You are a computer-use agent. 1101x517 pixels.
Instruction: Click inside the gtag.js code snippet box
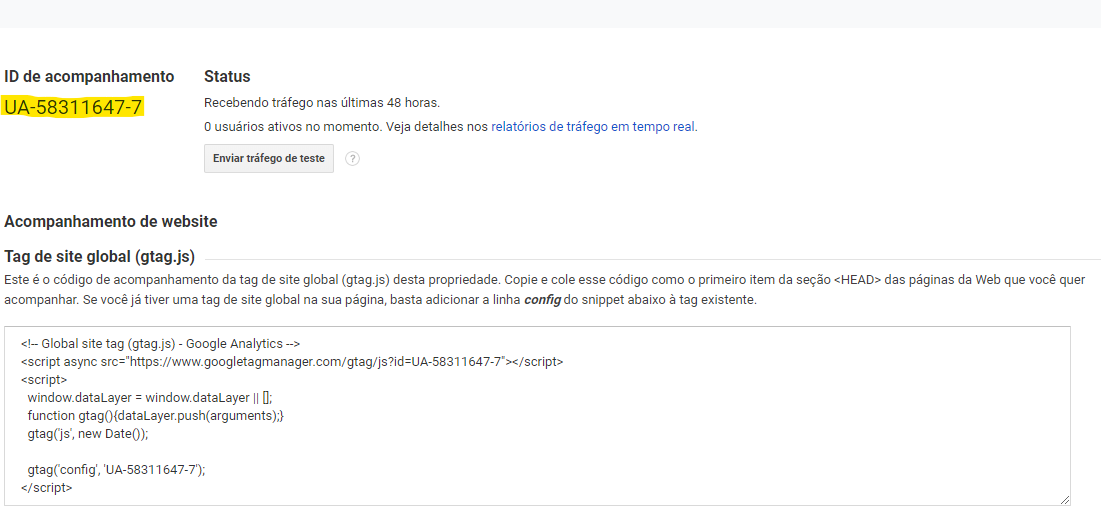pos(537,416)
